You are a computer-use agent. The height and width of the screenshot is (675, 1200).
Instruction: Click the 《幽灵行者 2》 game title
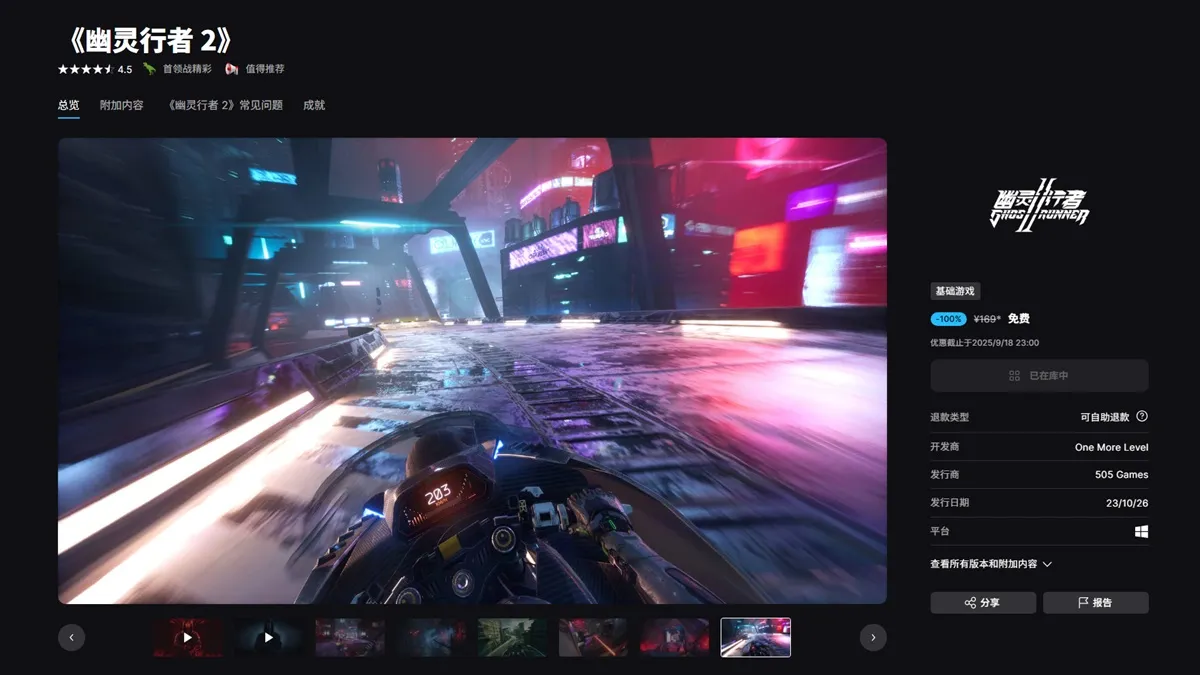pos(149,40)
